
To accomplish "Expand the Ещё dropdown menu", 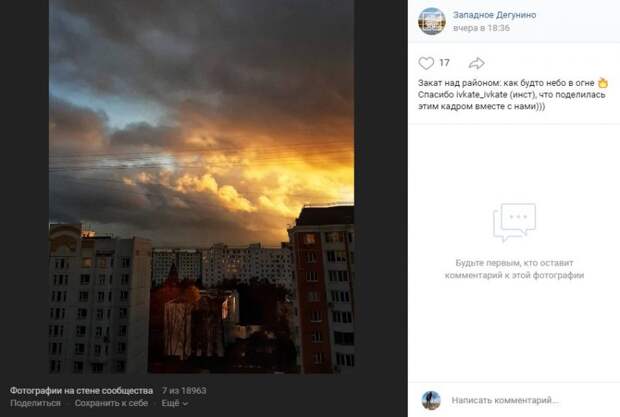I will [174, 403].
